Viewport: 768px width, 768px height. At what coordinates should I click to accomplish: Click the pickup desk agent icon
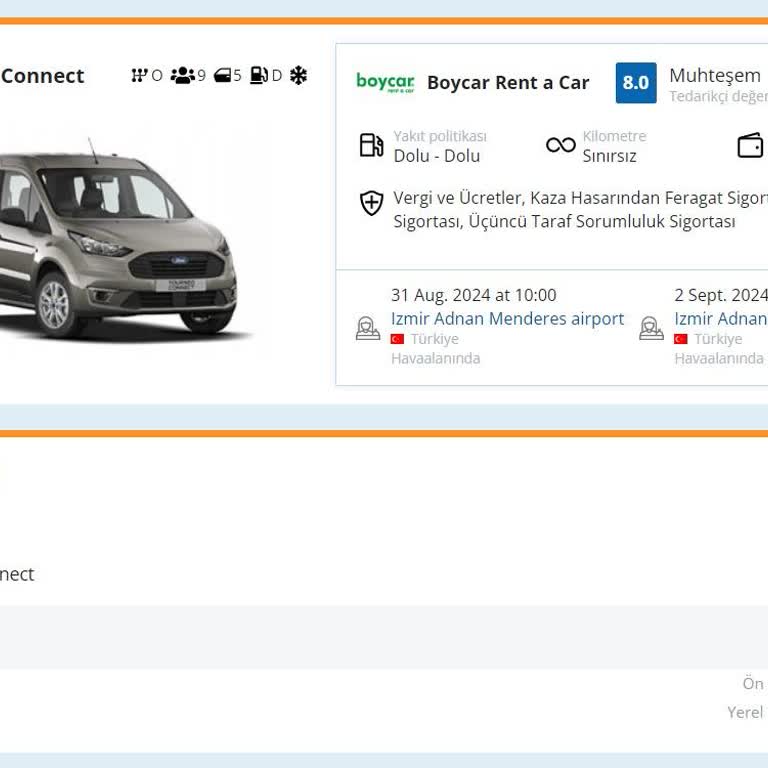[368, 328]
